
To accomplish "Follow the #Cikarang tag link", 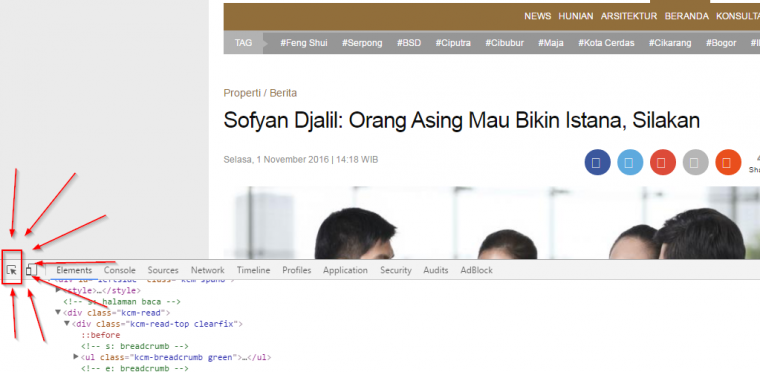I will [x=670, y=43].
